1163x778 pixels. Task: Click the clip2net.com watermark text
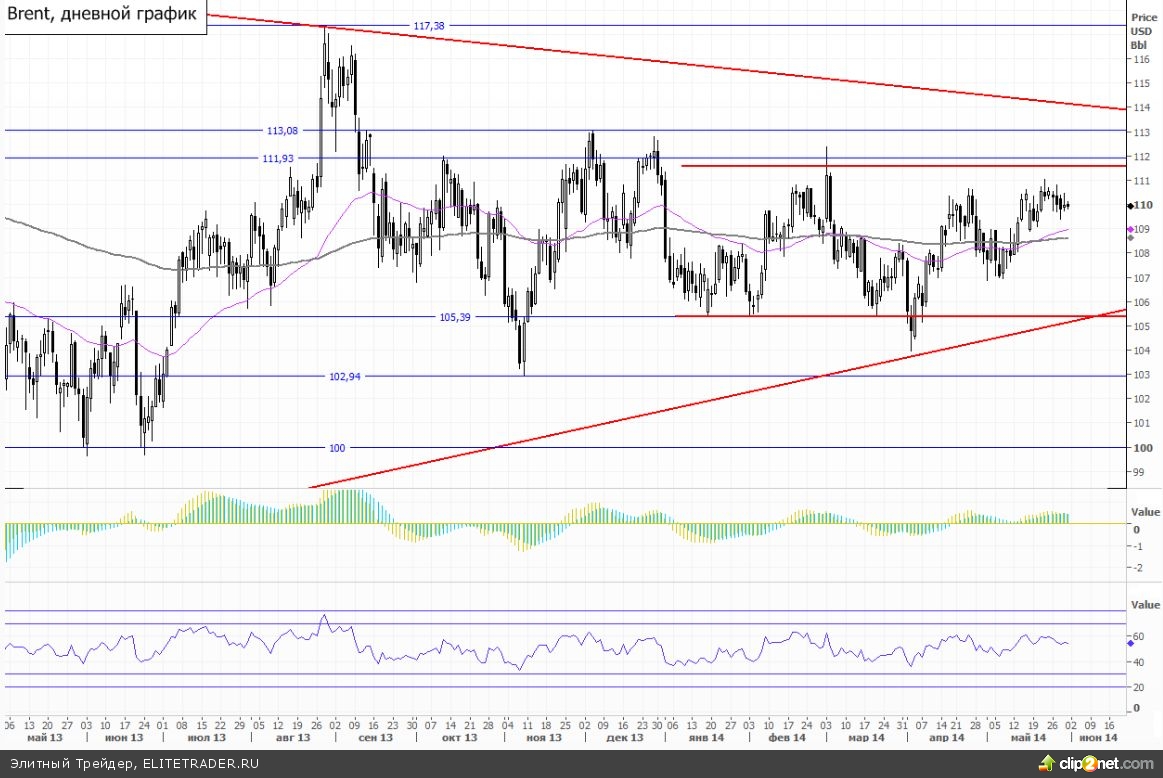click(x=1109, y=764)
